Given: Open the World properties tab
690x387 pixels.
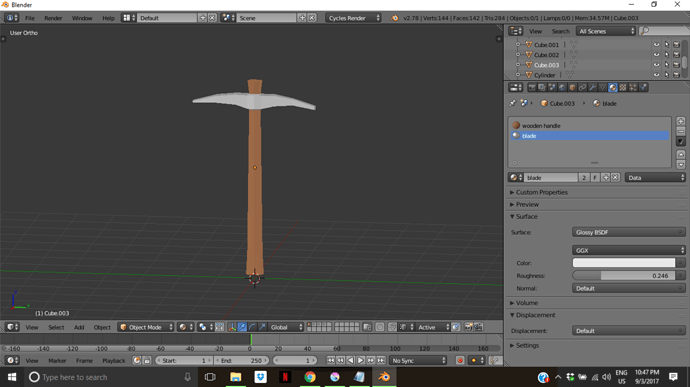Looking at the screenshot, I should pos(562,88).
